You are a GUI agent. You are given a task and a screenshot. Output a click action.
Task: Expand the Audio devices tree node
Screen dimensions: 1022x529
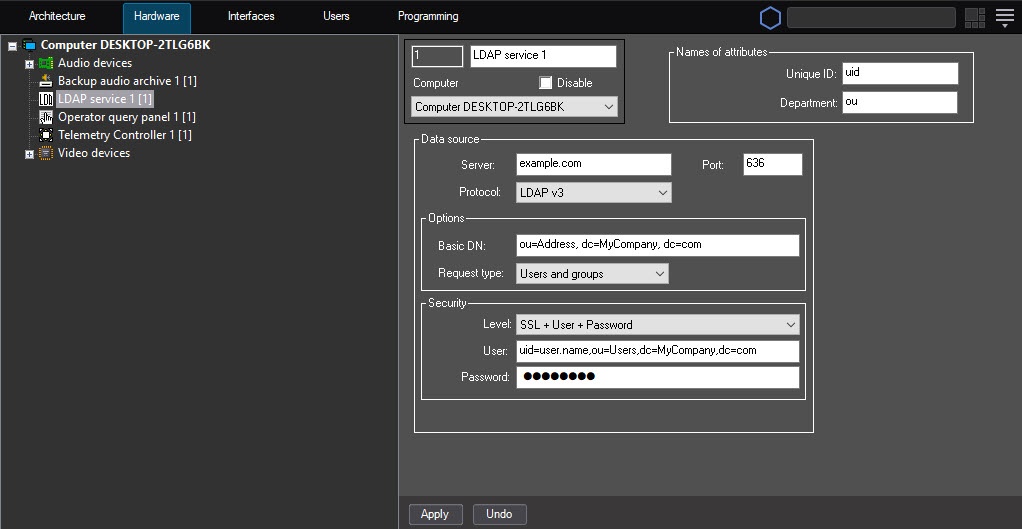29,64
